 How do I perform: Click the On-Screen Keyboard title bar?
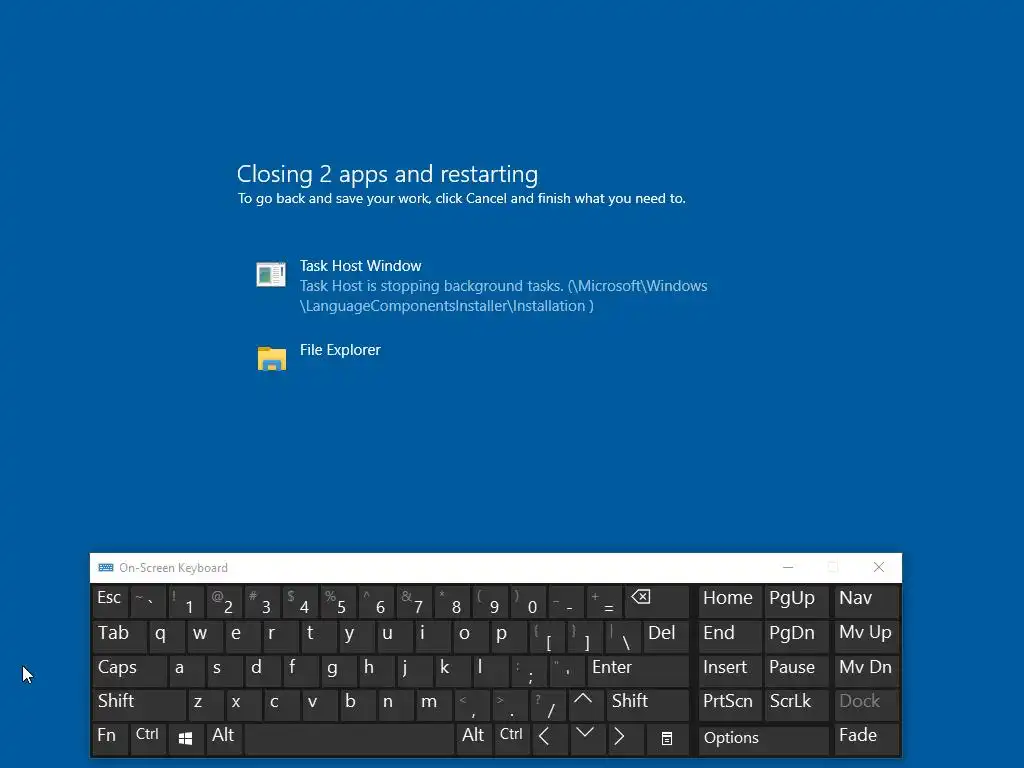point(496,568)
